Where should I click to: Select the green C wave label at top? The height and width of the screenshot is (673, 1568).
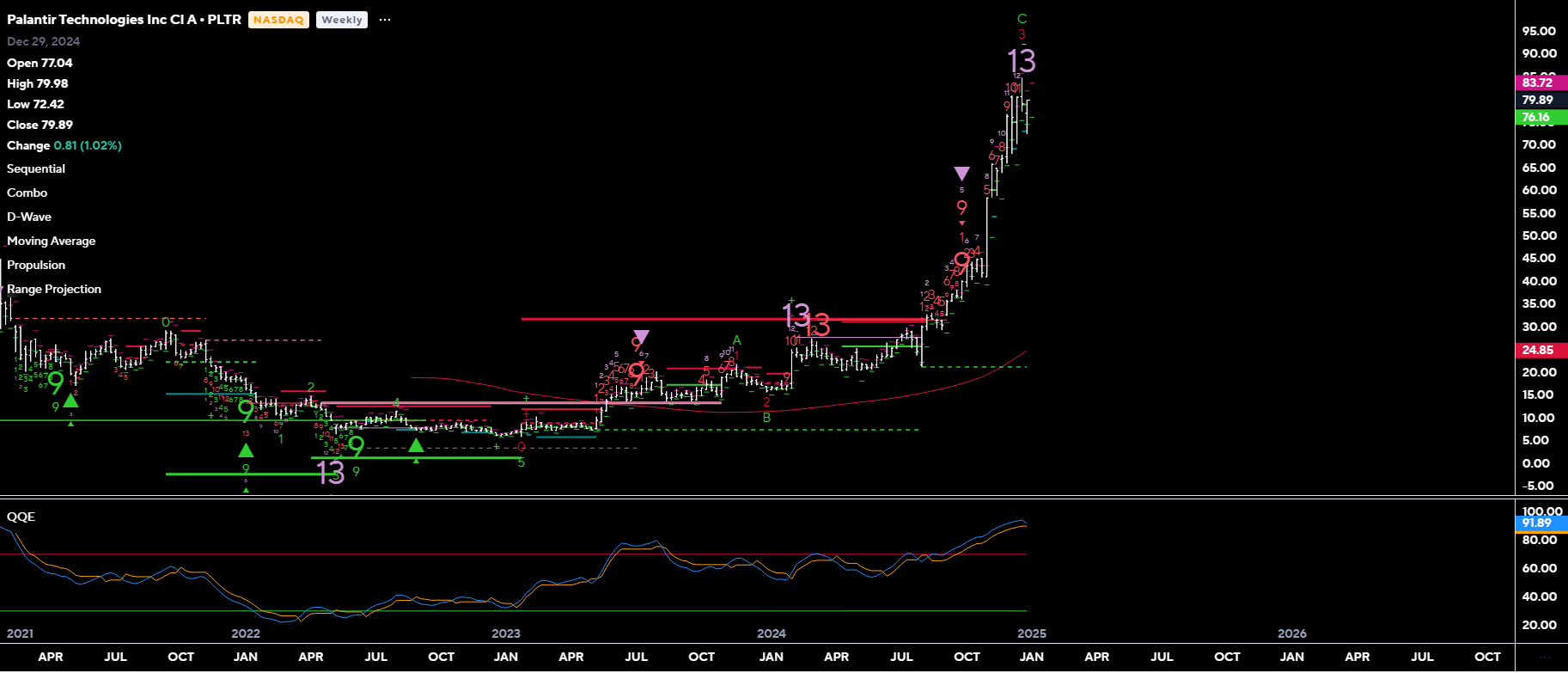1022,19
